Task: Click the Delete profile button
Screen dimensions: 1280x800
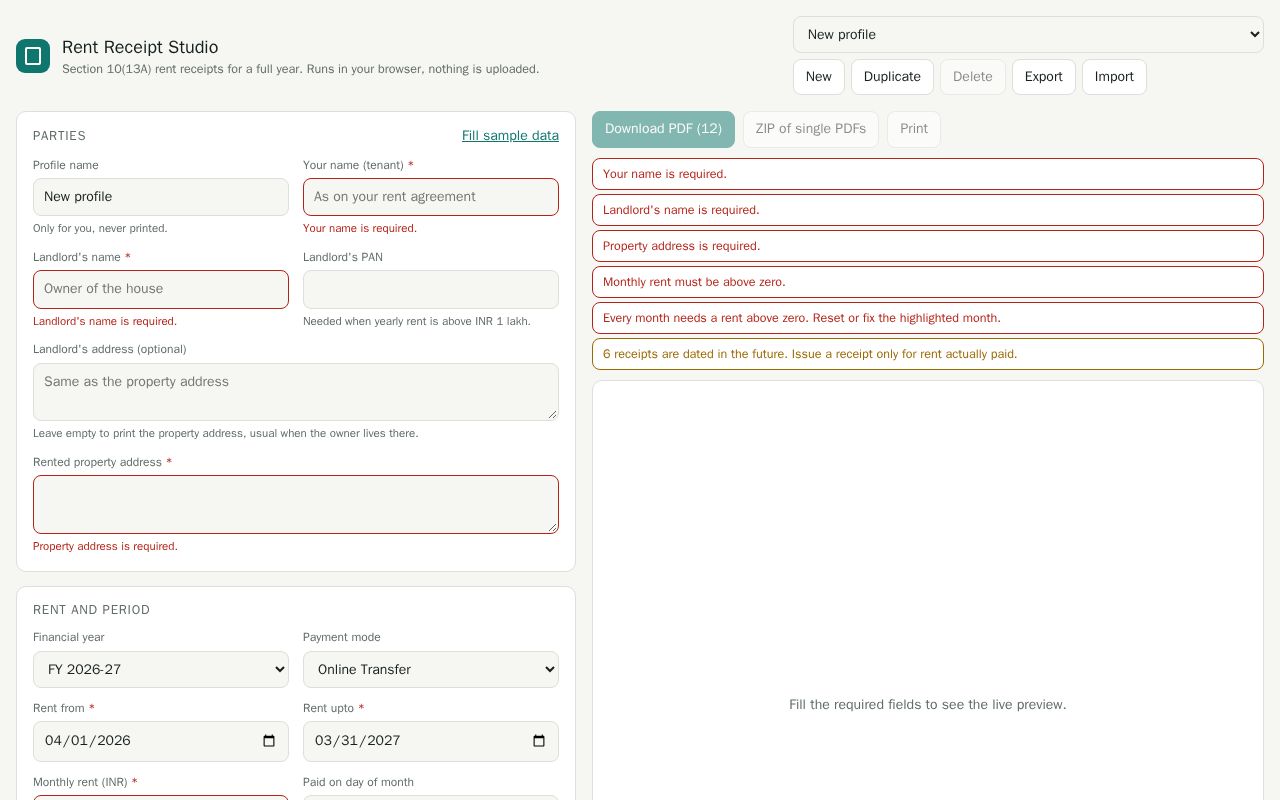Action: [973, 77]
